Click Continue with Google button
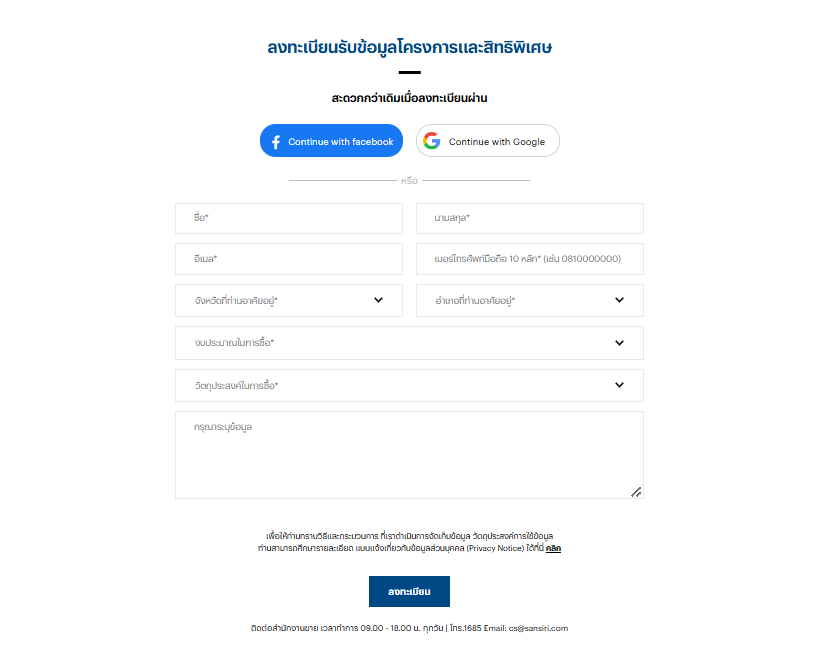Viewport: 817px width, 657px height. pyautogui.click(x=488, y=141)
